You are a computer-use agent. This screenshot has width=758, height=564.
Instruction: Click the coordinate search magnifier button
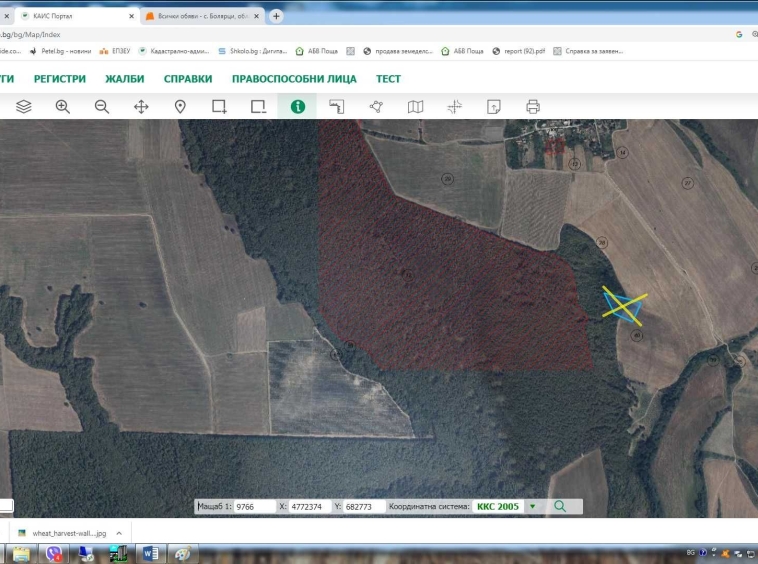tap(560, 507)
